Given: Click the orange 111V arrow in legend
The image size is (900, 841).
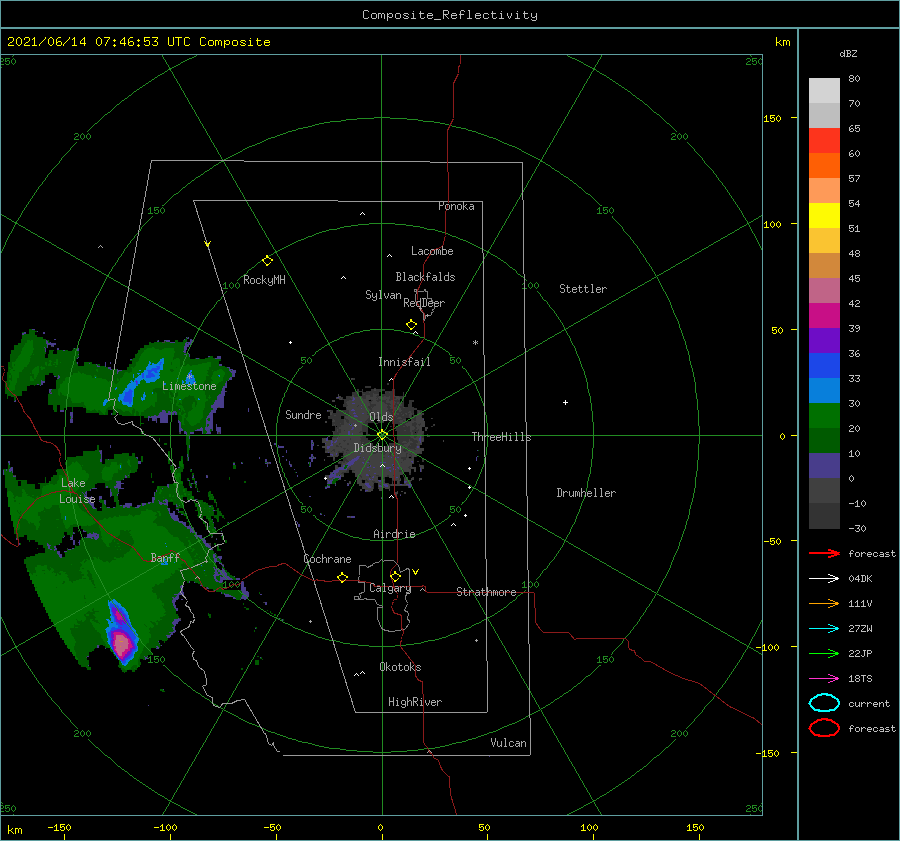Looking at the screenshot, I should (824, 603).
